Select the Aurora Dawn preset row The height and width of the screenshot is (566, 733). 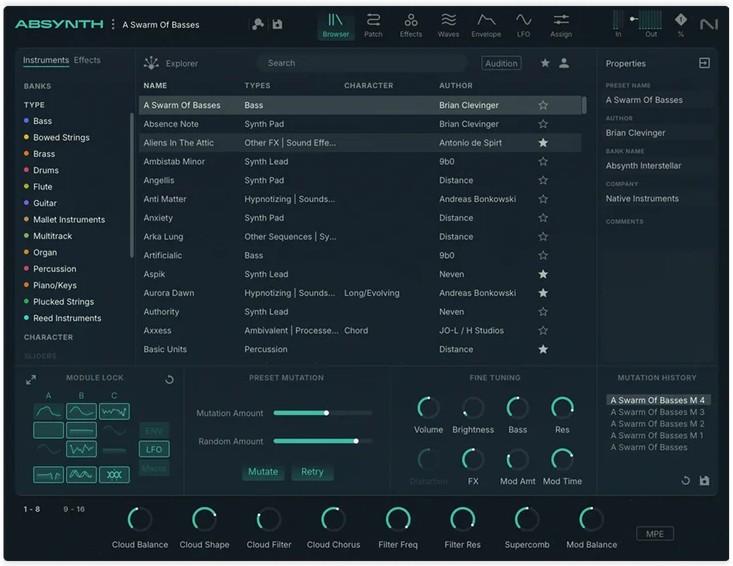click(x=360, y=293)
